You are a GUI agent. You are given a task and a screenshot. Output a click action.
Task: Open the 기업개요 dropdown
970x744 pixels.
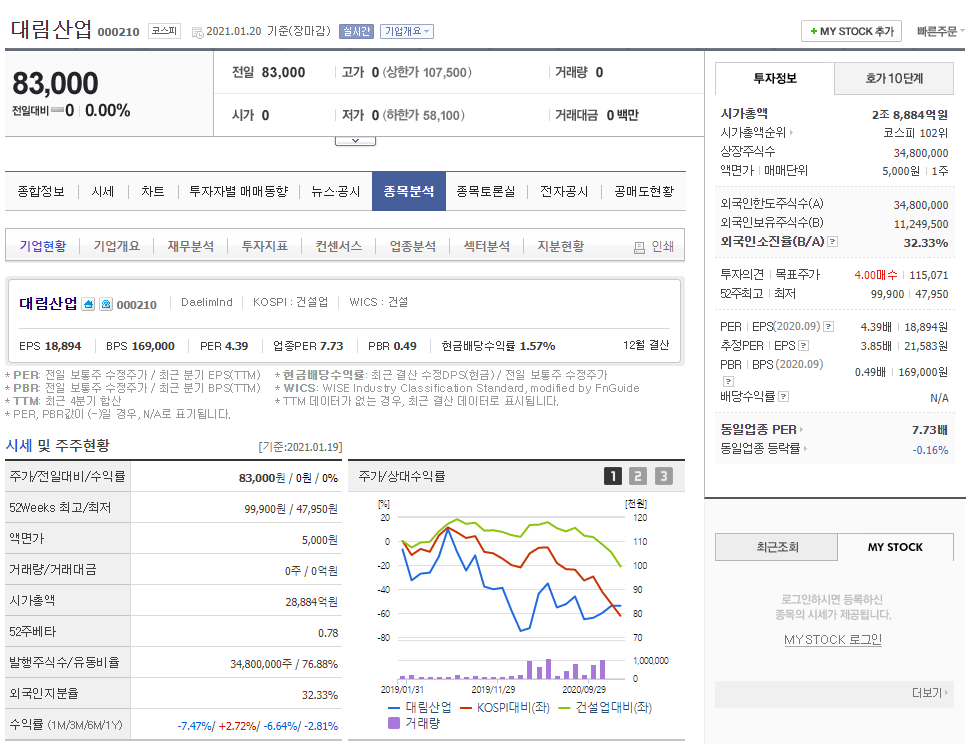click(x=407, y=31)
